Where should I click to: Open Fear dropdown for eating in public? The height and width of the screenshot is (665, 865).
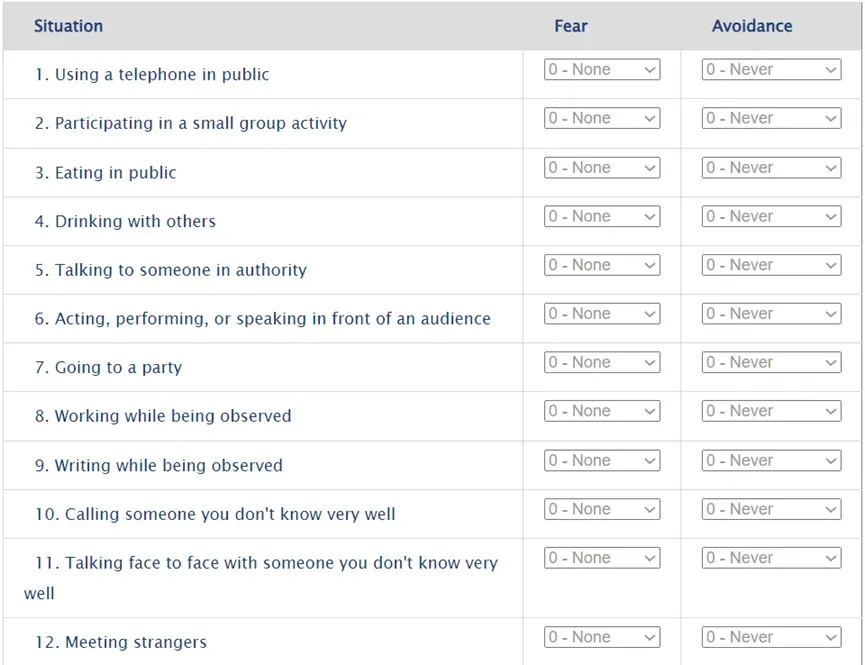click(602, 168)
